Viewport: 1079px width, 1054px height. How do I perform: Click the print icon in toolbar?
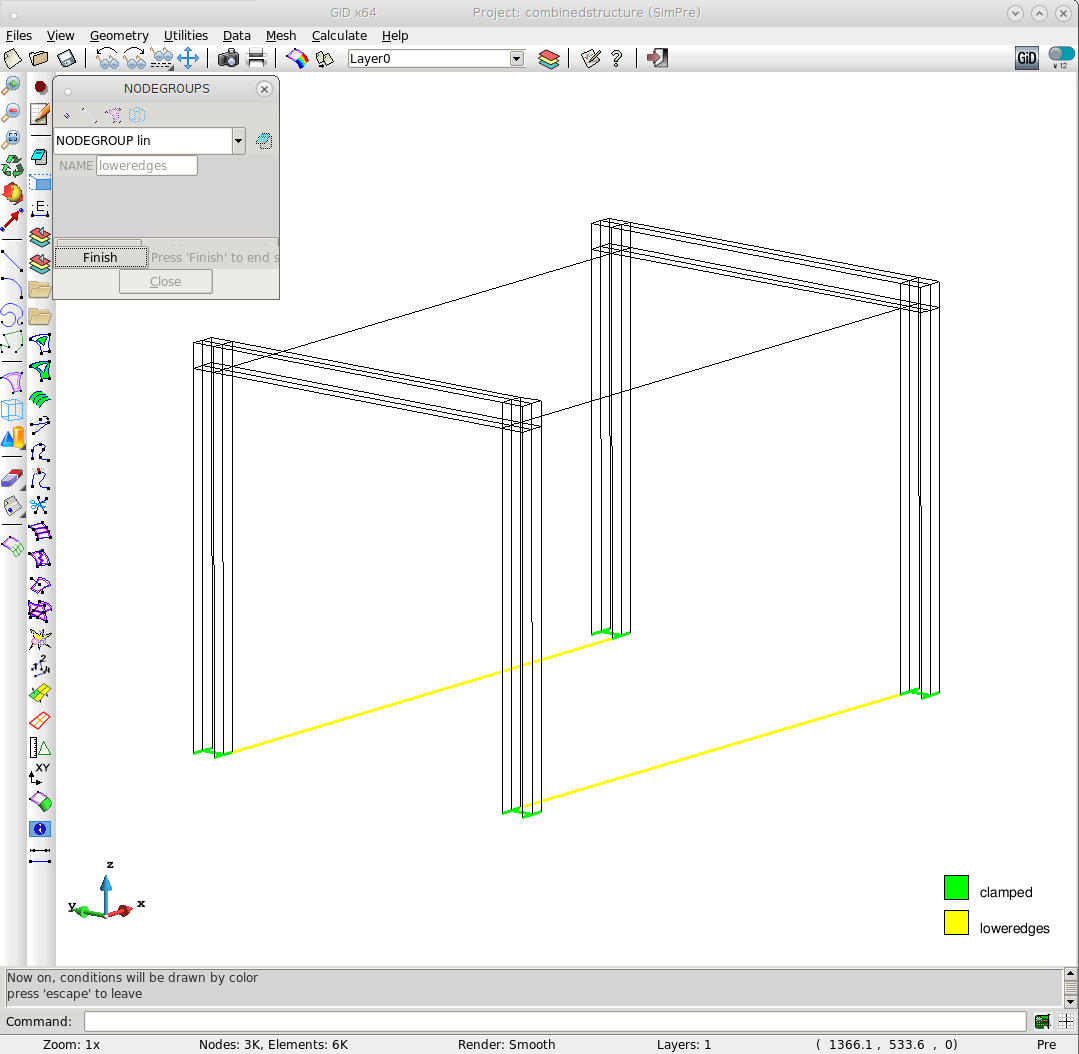click(257, 58)
